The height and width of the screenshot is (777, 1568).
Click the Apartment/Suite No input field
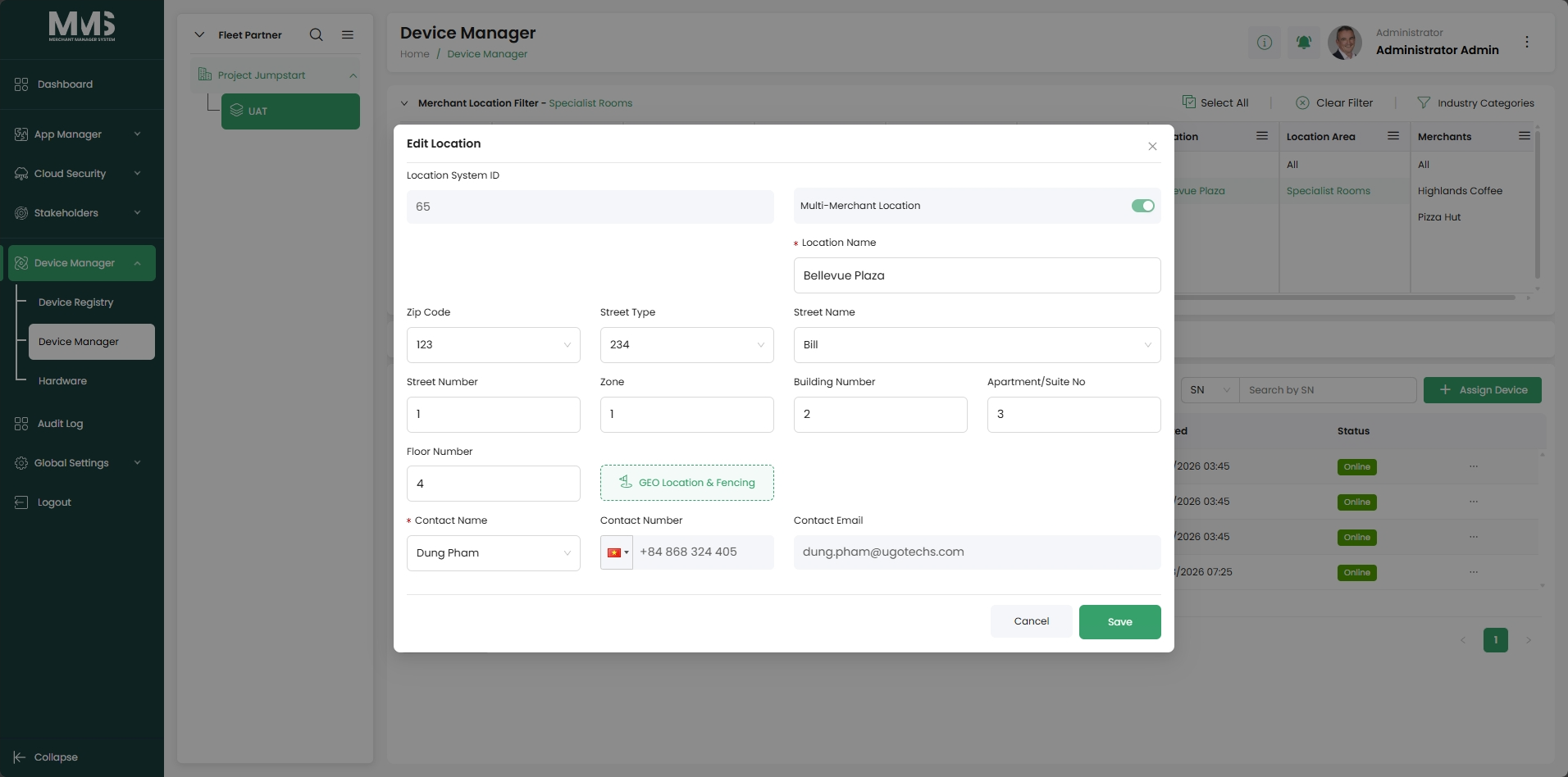(x=1074, y=415)
